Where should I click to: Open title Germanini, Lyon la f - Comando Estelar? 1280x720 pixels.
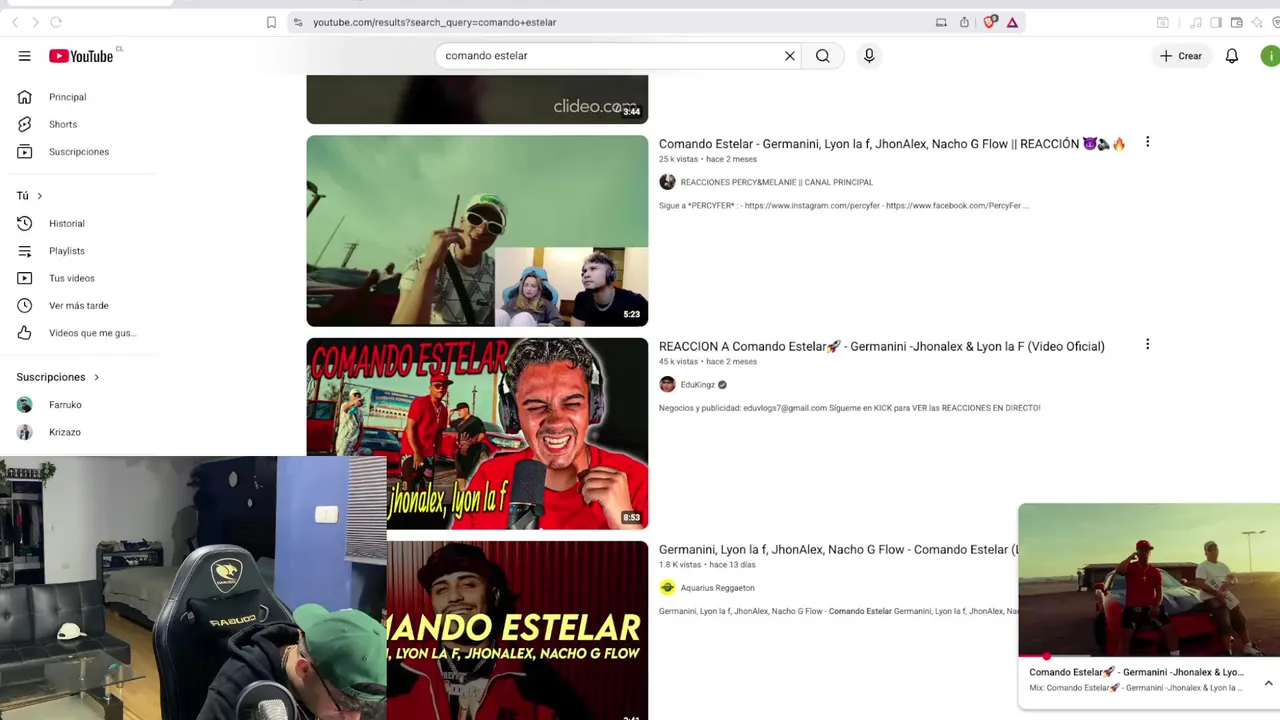[x=838, y=550]
